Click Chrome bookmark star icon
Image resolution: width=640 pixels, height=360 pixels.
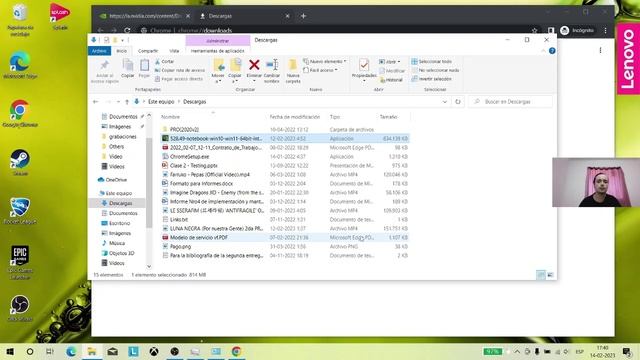click(534, 30)
